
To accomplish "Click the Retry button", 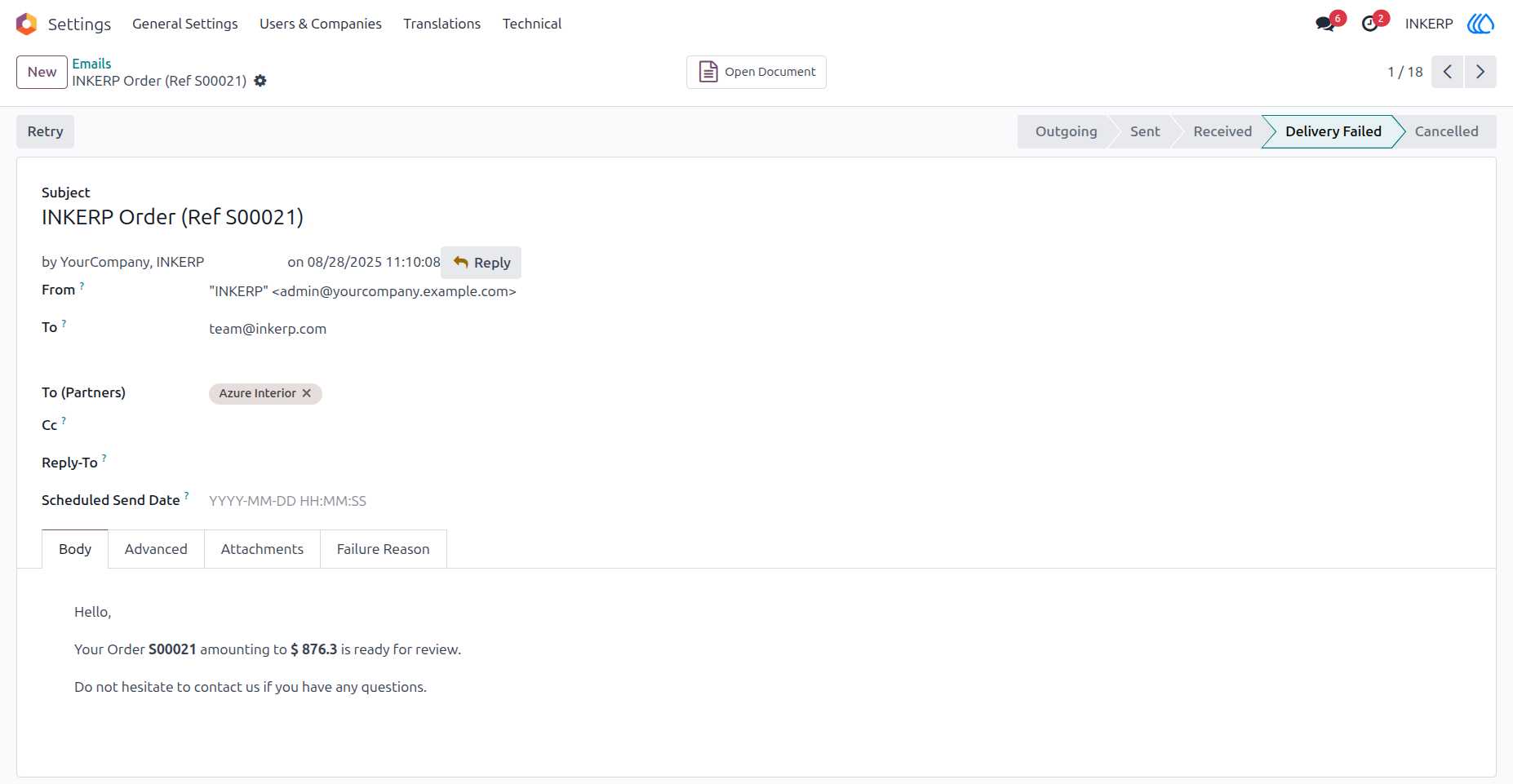I will 45,131.
